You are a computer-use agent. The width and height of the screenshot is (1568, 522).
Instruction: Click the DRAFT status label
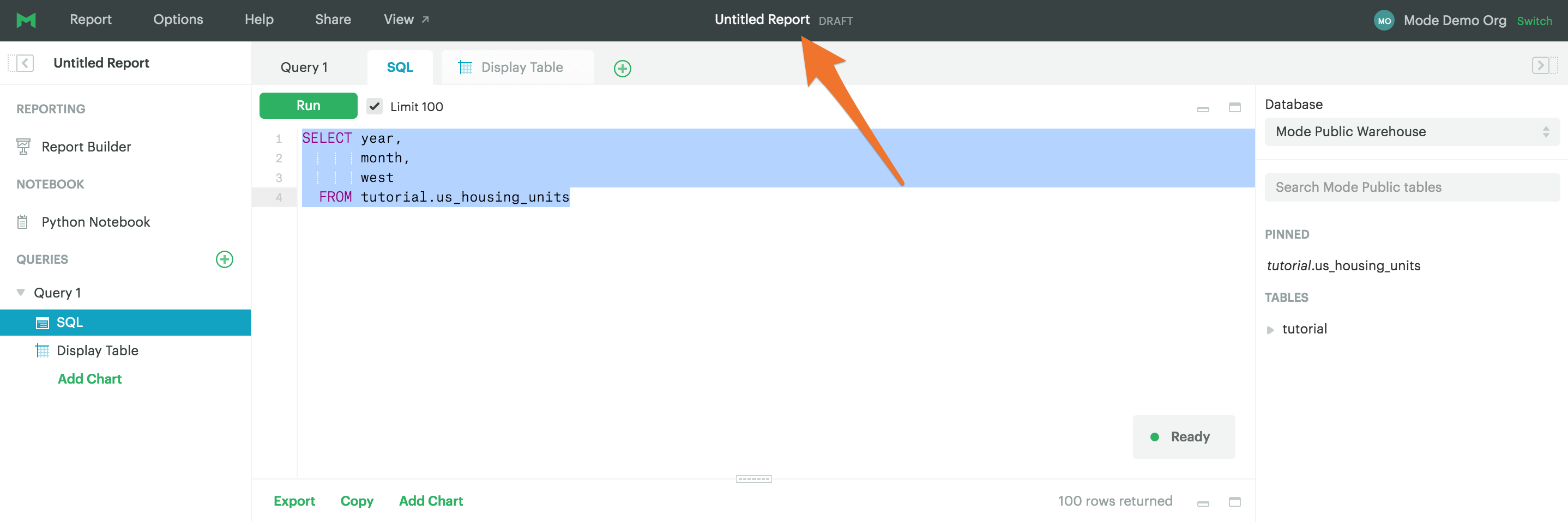click(x=836, y=21)
